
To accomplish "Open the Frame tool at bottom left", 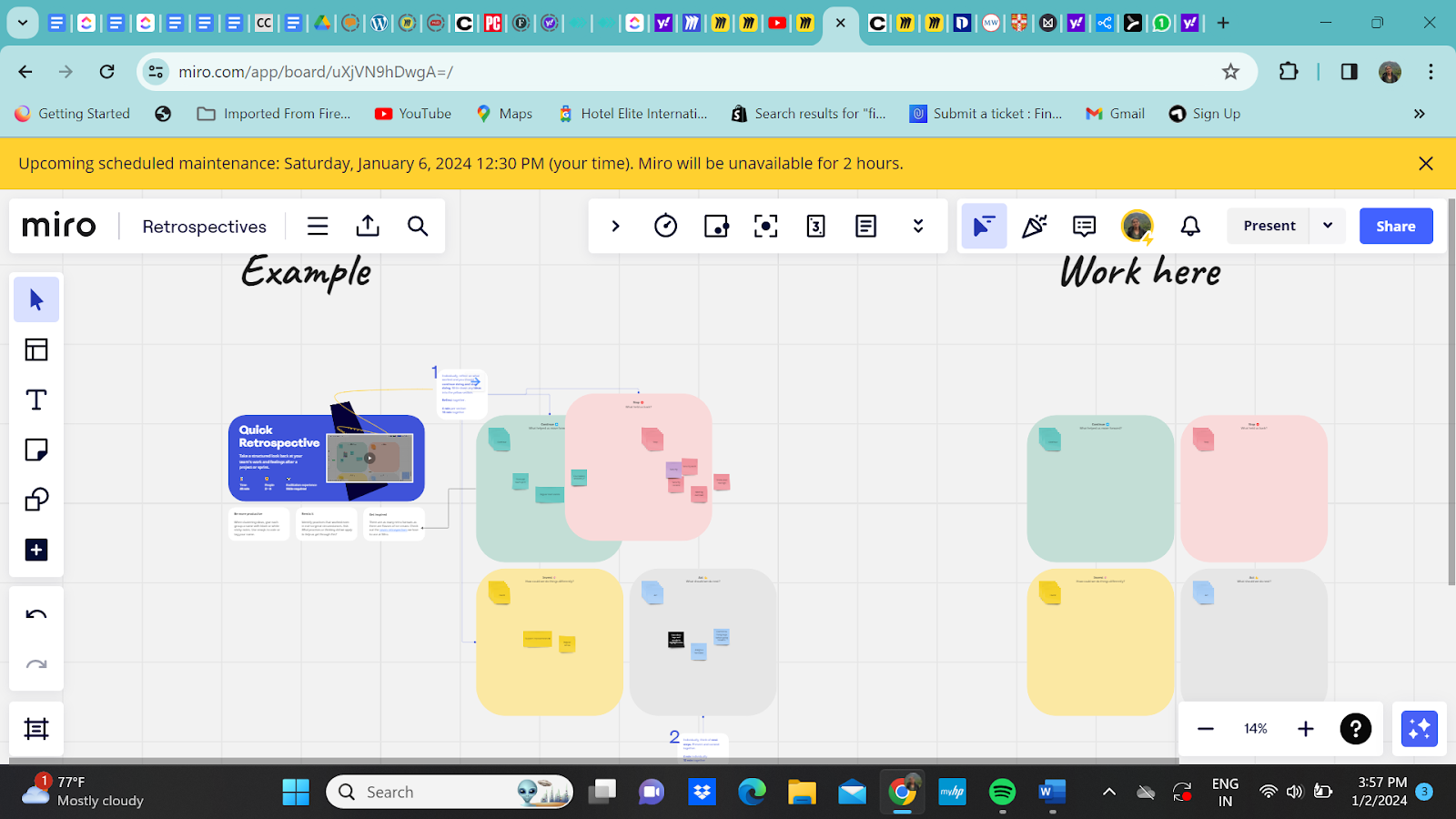I will (36, 729).
